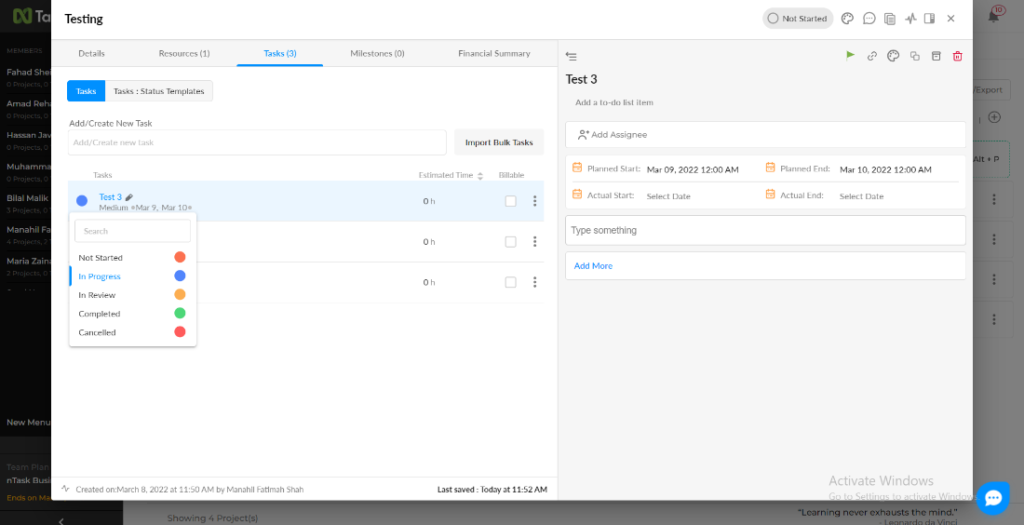This screenshot has width=1024, height=525.
Task: Open project comments chat bubble icon
Action: [x=869, y=18]
